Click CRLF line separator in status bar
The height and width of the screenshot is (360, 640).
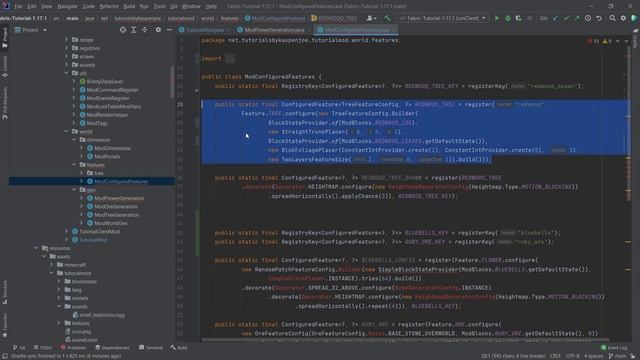click(556, 356)
